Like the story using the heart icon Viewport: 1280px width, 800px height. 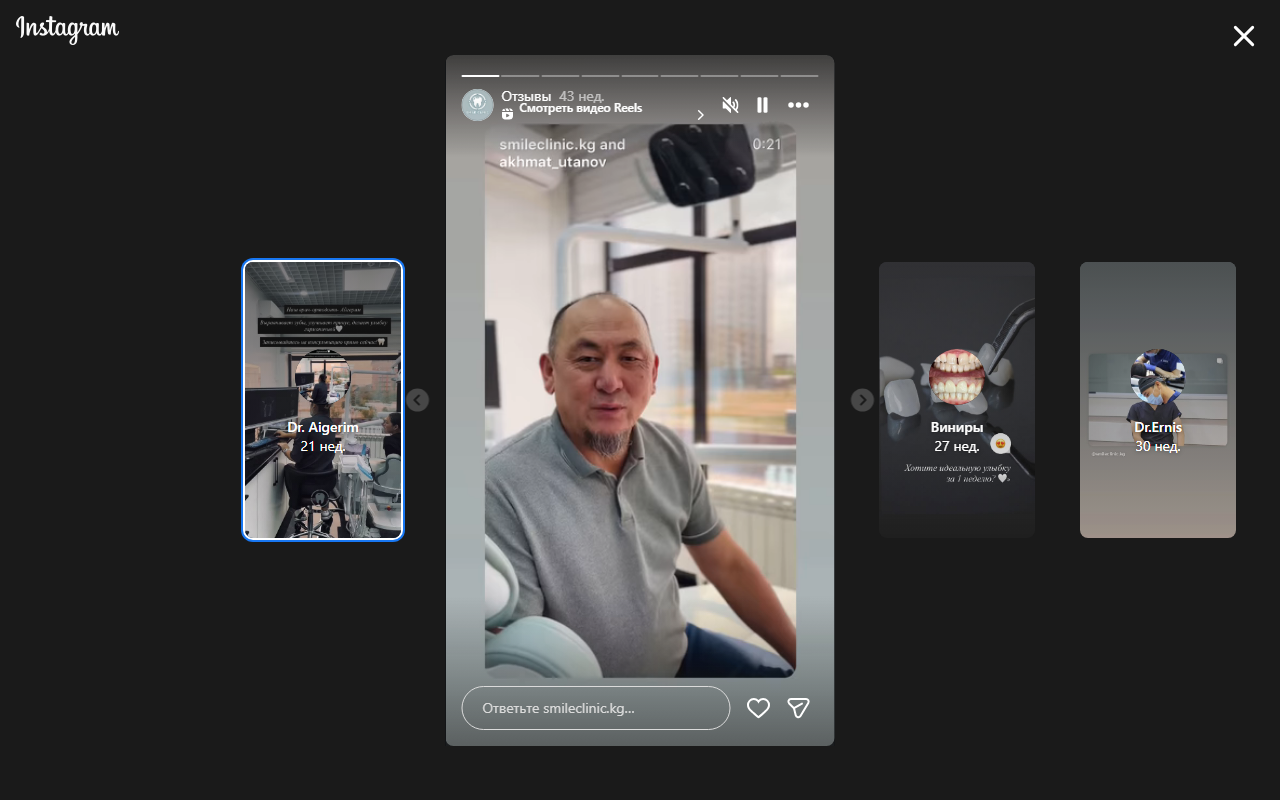pyautogui.click(x=758, y=708)
